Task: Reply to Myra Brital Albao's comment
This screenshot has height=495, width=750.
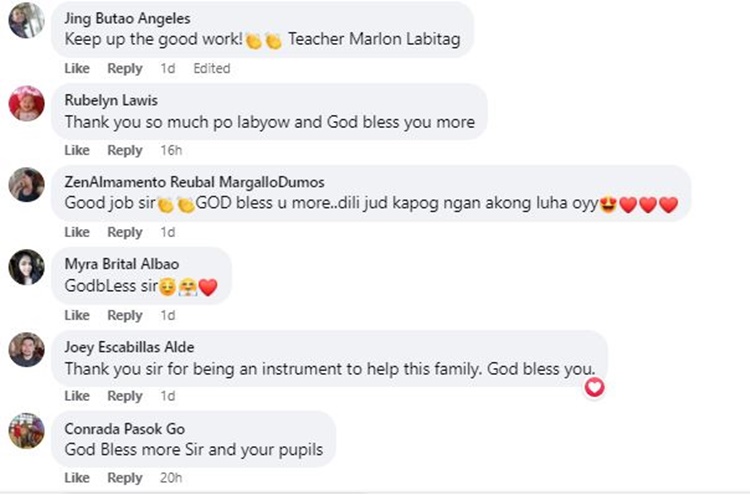Action: tap(125, 316)
